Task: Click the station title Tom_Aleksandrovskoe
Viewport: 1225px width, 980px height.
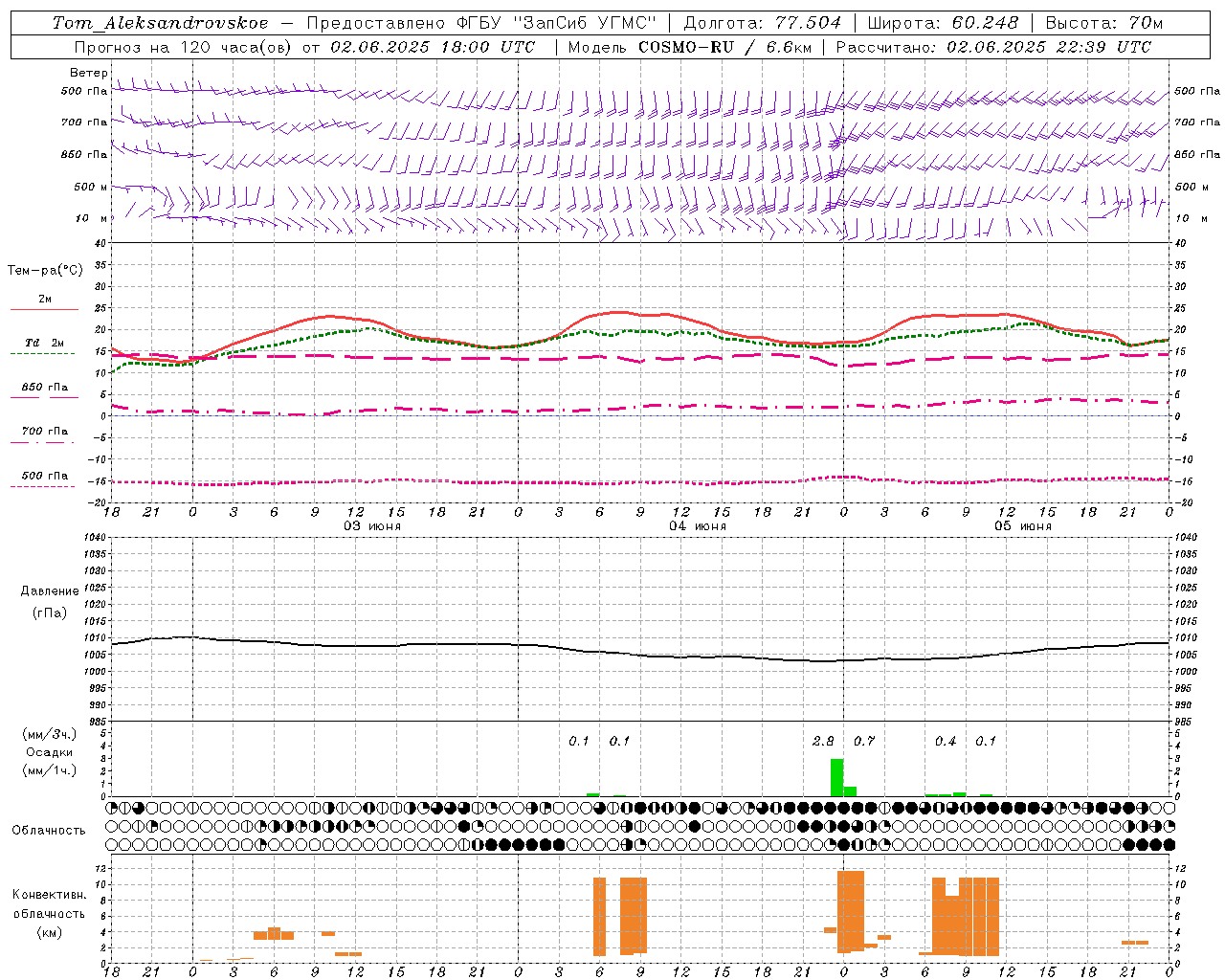Action: coord(160,23)
